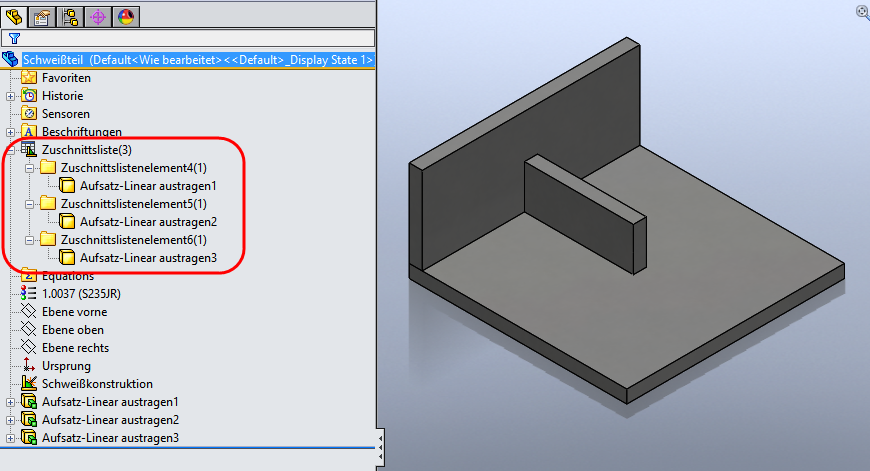Open the FeatureManager design tree tab
Image resolution: width=870 pixels, height=471 pixels.
14,17
